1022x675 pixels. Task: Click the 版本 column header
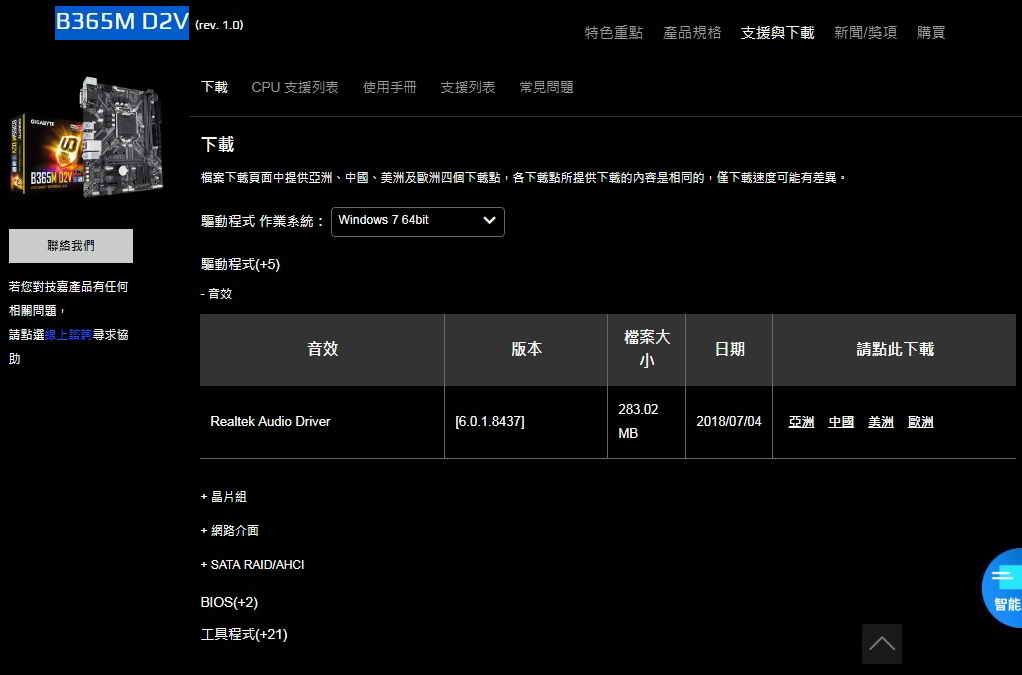[526, 349]
